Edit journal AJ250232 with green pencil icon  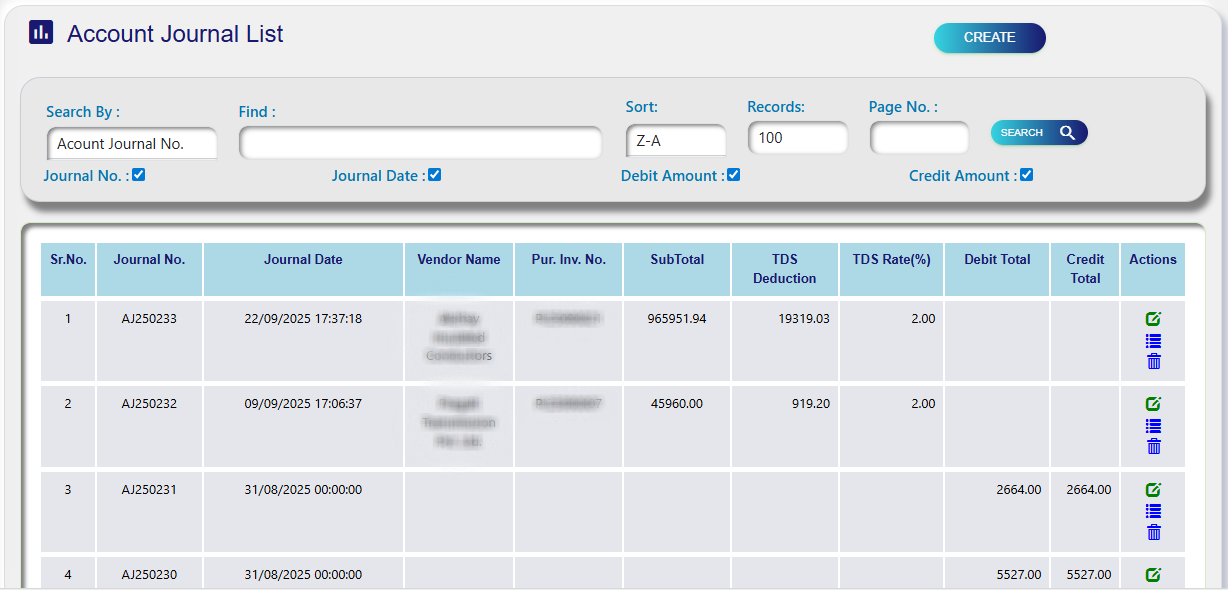1153,404
